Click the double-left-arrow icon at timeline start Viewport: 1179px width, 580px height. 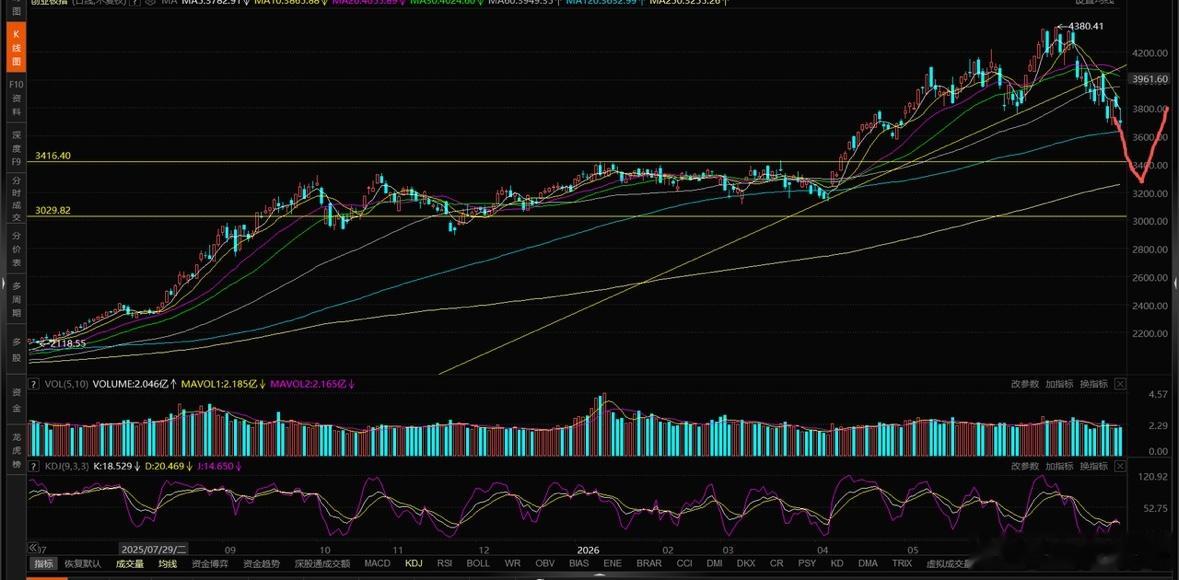33,548
